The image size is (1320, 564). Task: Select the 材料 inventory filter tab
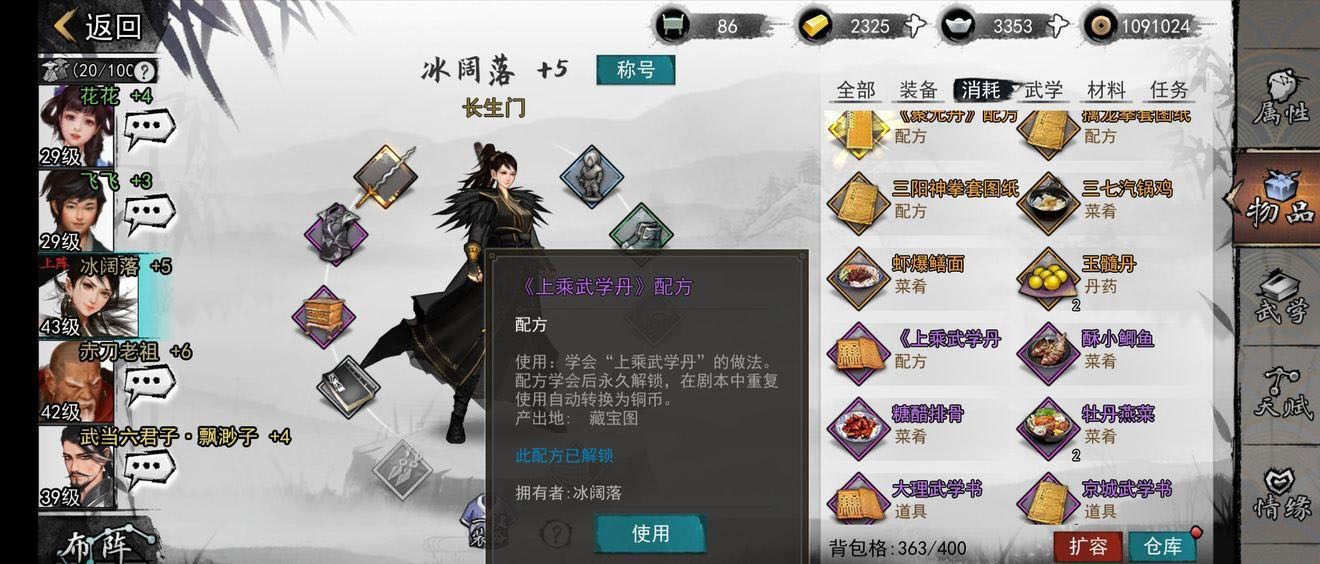click(x=1106, y=90)
